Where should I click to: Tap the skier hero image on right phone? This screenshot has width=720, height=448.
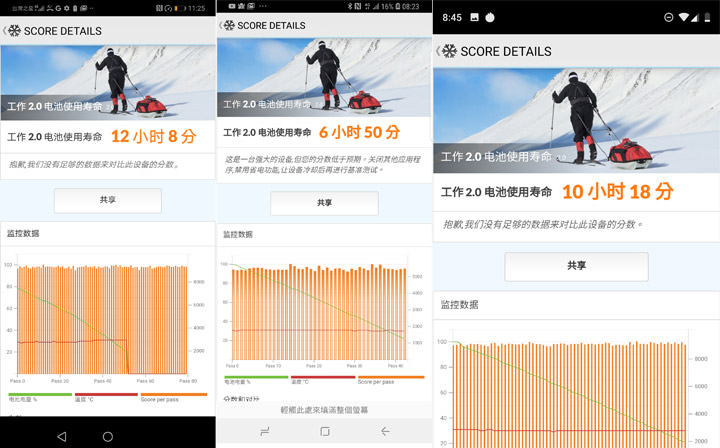pyautogui.click(x=576, y=121)
